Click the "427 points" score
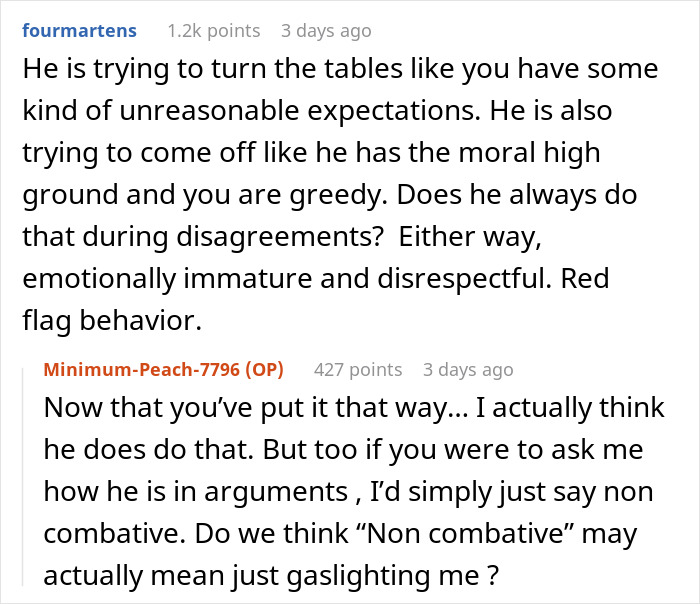 [357, 370]
